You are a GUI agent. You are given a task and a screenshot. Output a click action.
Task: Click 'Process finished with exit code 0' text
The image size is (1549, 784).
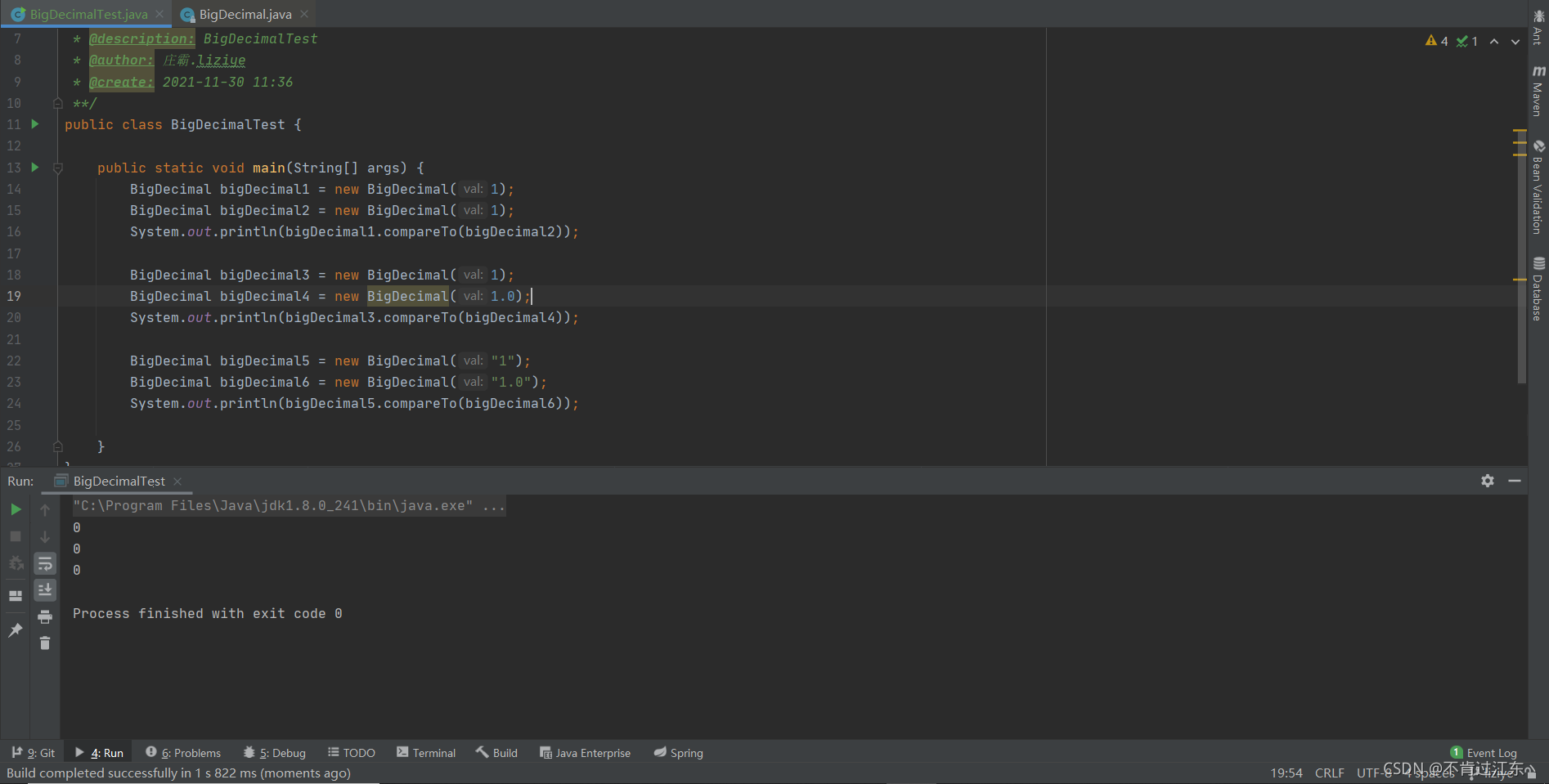pyautogui.click(x=207, y=614)
